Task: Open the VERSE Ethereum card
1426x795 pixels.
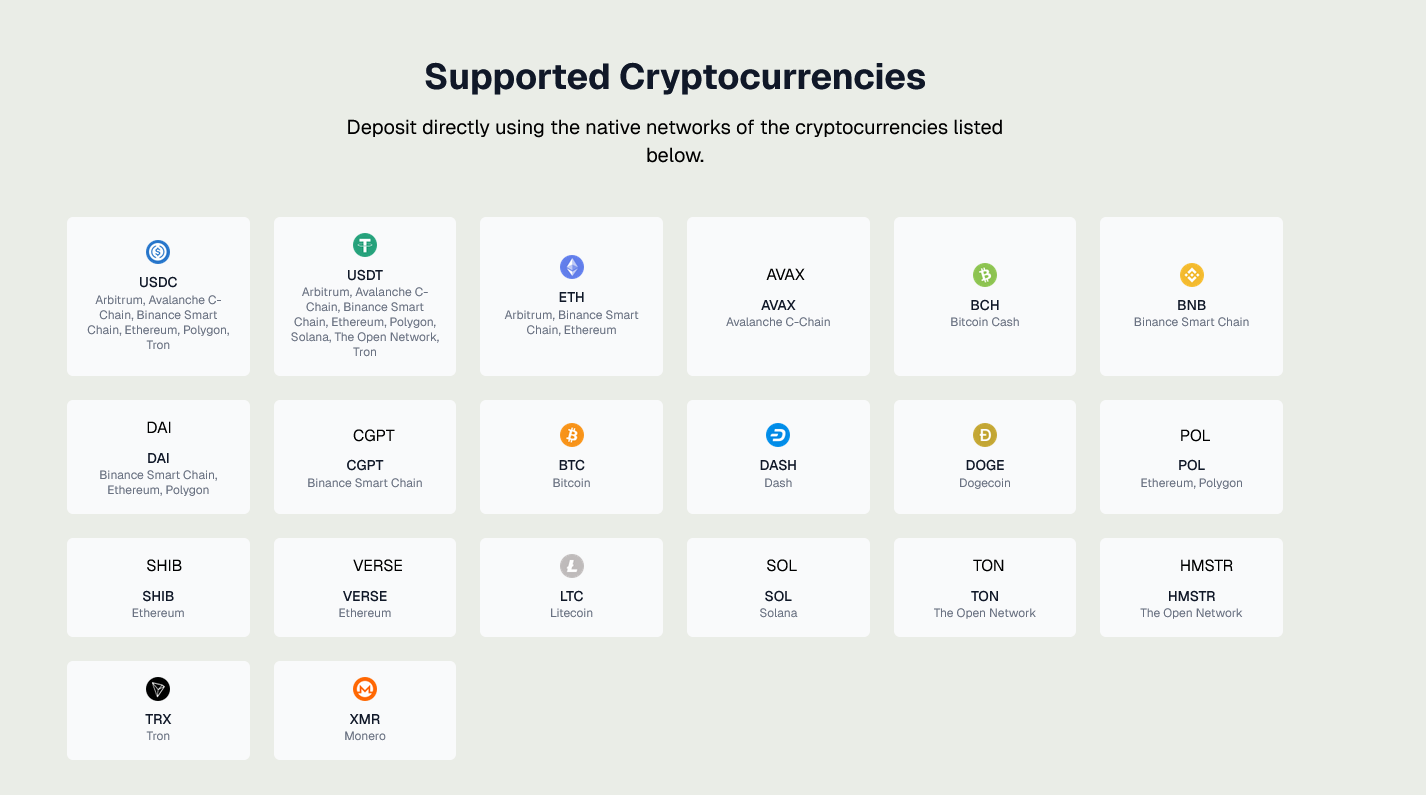Action: pyautogui.click(x=365, y=587)
